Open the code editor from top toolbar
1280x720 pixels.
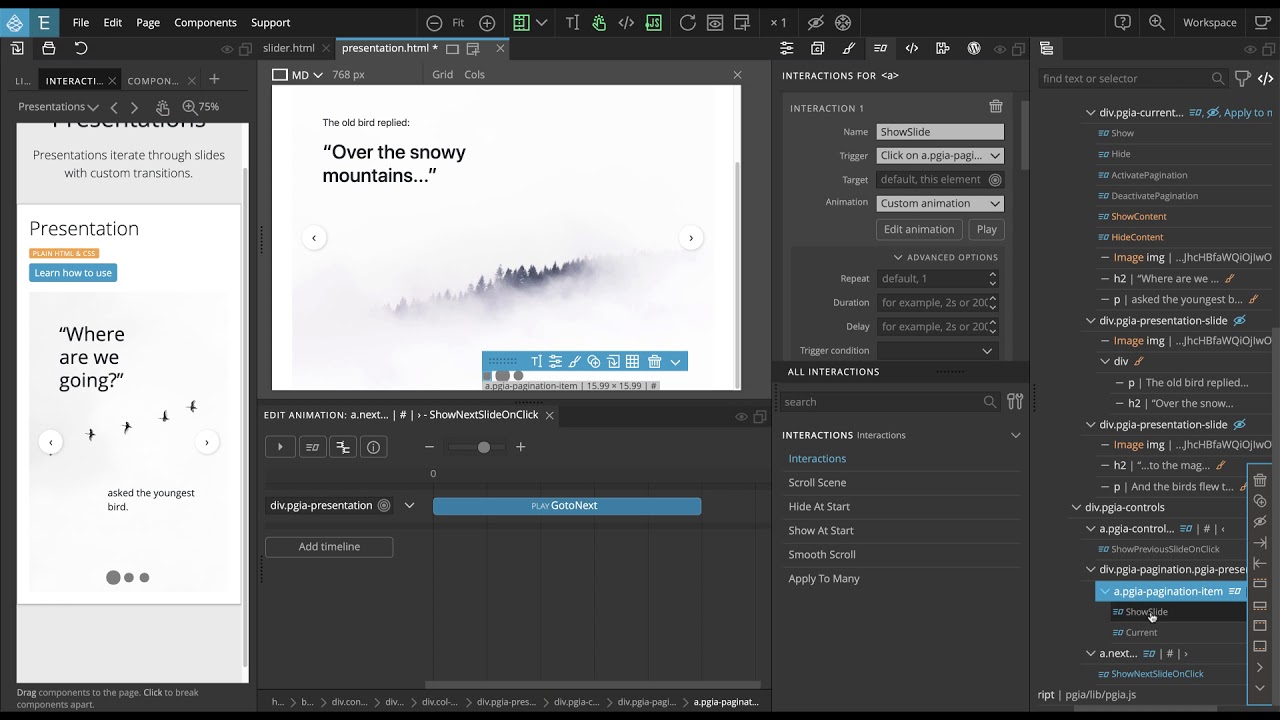pos(626,22)
